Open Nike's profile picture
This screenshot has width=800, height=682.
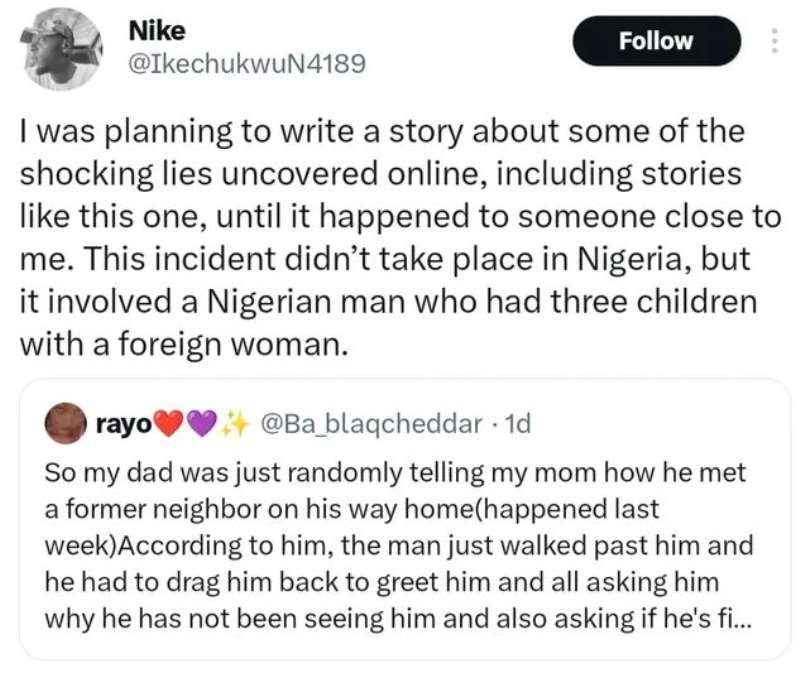tap(61, 49)
